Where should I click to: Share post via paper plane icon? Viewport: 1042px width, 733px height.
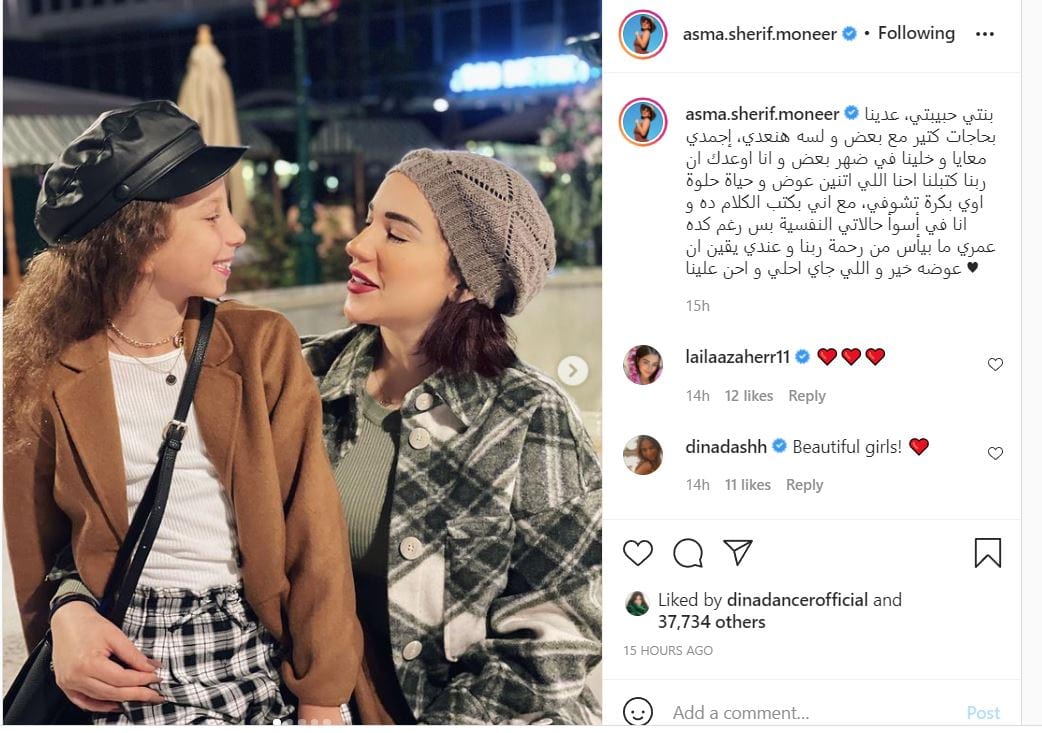(738, 552)
